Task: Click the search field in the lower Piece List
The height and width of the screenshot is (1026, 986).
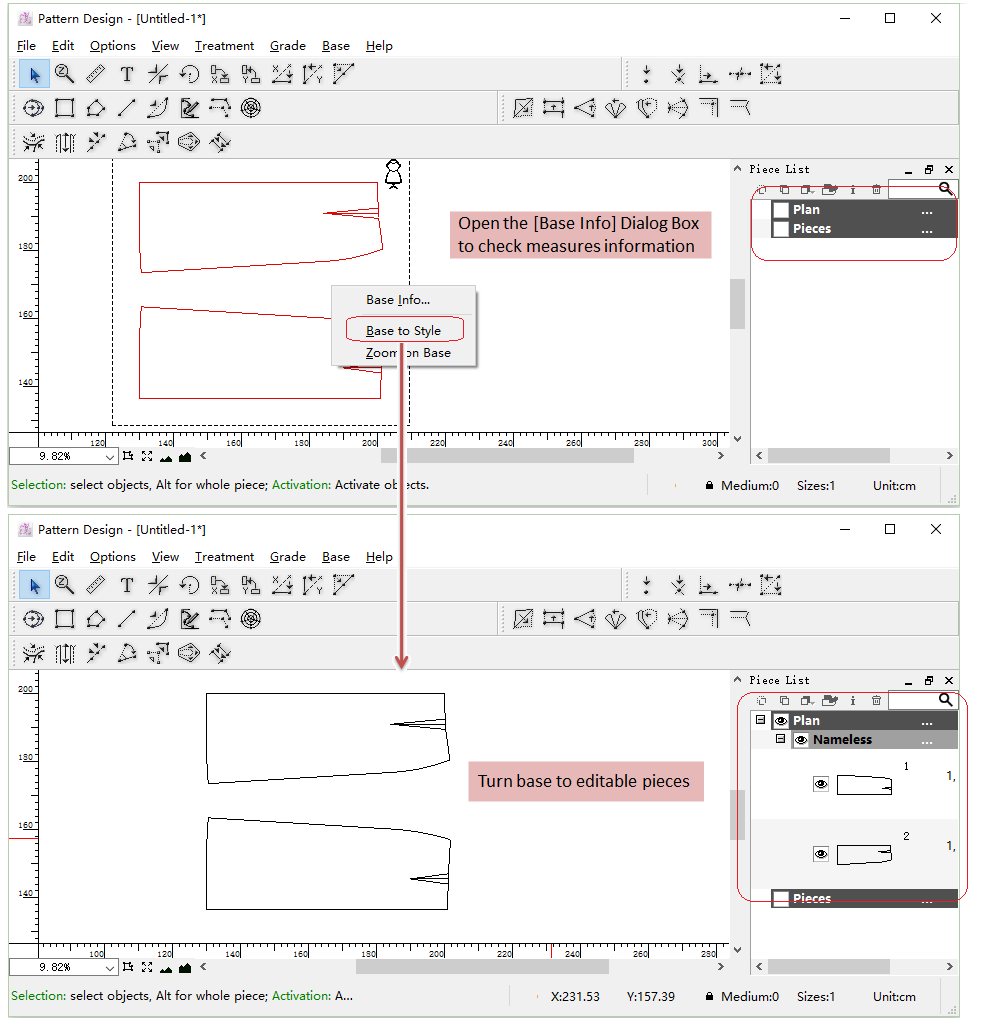Action: point(912,701)
